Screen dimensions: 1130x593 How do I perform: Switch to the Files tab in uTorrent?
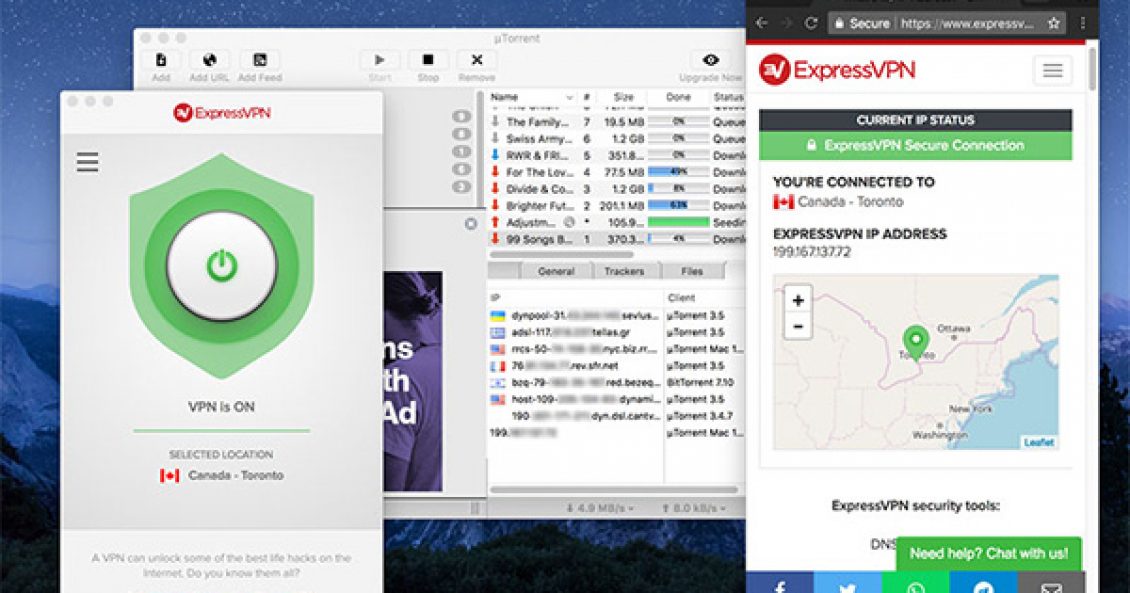point(692,272)
